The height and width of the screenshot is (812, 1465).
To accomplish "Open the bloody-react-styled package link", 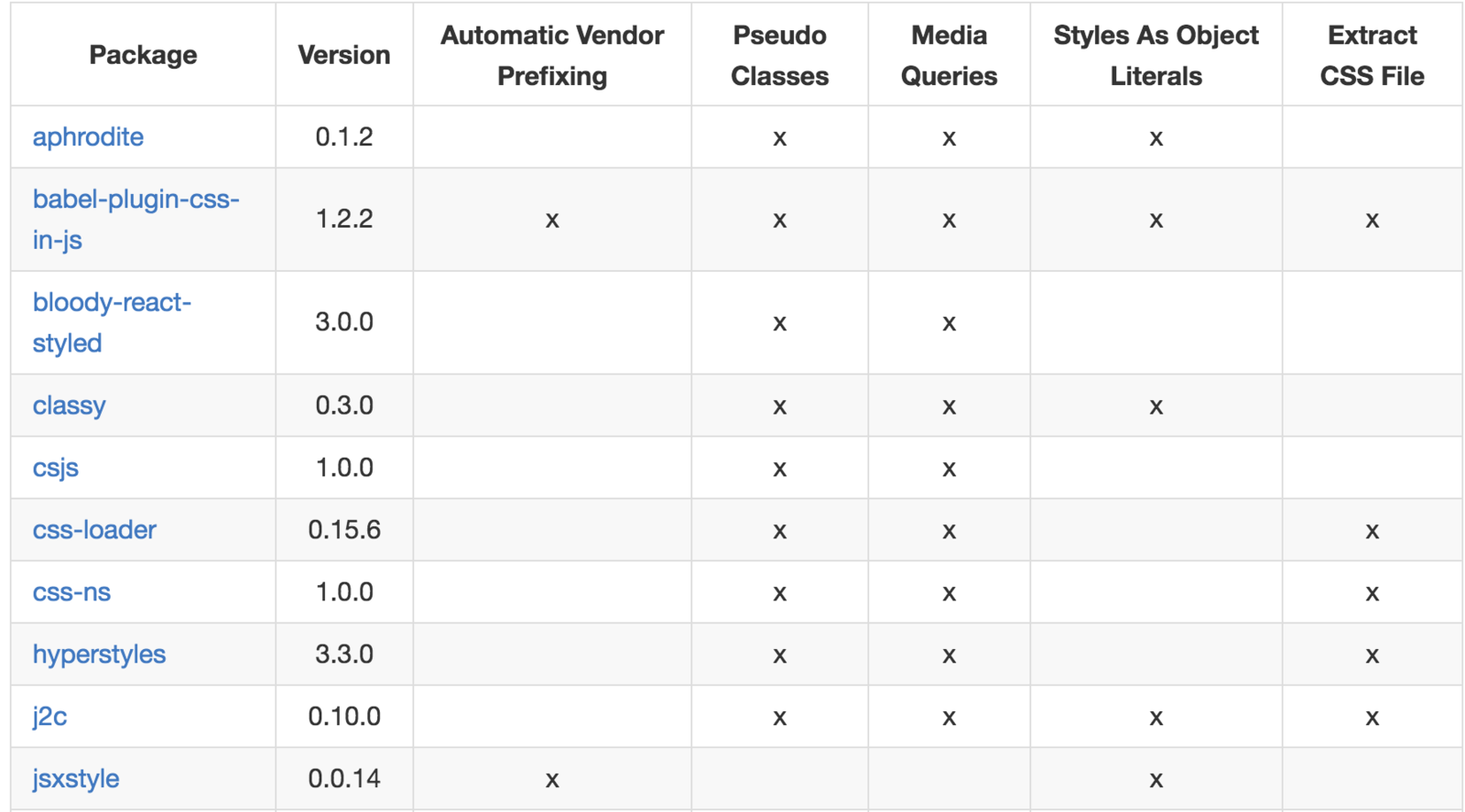I will click(112, 322).
